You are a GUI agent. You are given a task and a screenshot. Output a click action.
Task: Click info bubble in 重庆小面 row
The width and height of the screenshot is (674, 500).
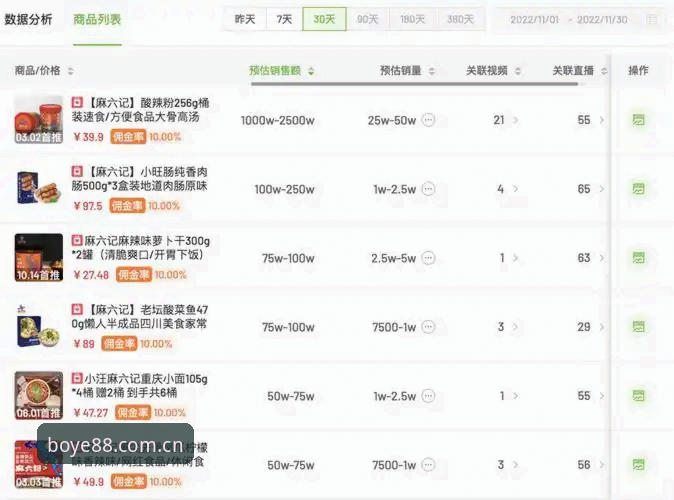pyautogui.click(x=428, y=396)
